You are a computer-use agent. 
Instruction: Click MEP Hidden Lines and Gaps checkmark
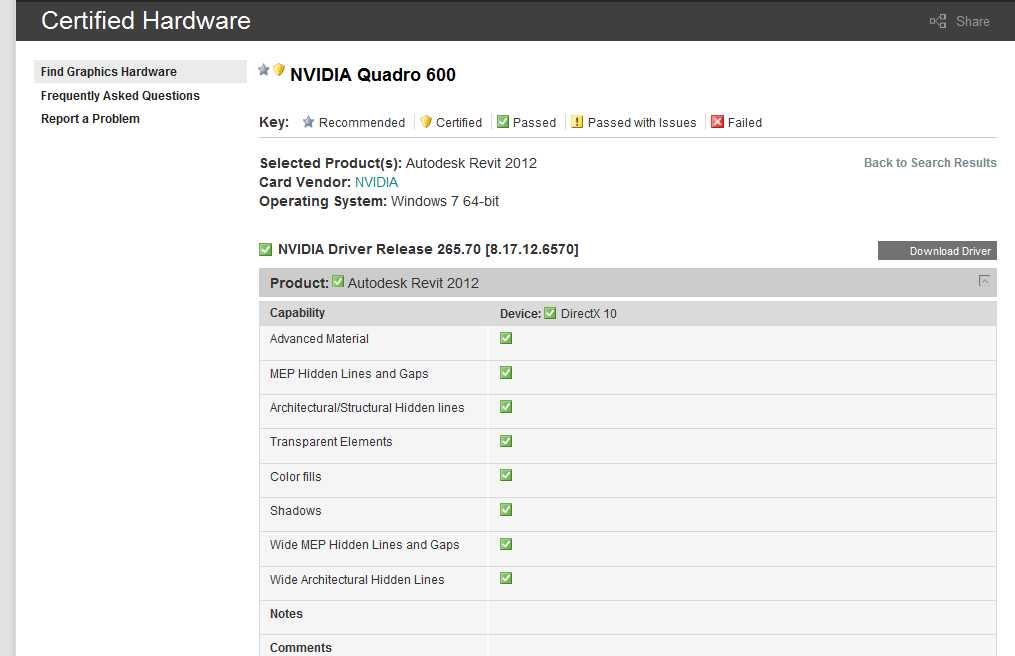tap(506, 372)
